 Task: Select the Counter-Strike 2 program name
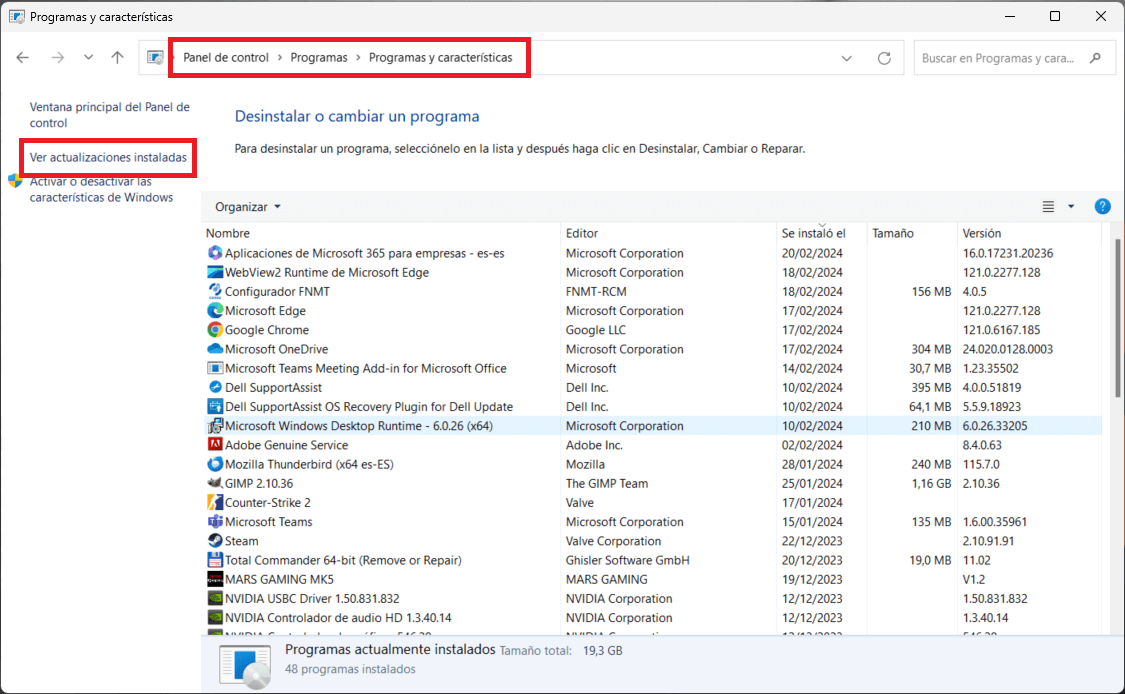pyautogui.click(x=268, y=502)
